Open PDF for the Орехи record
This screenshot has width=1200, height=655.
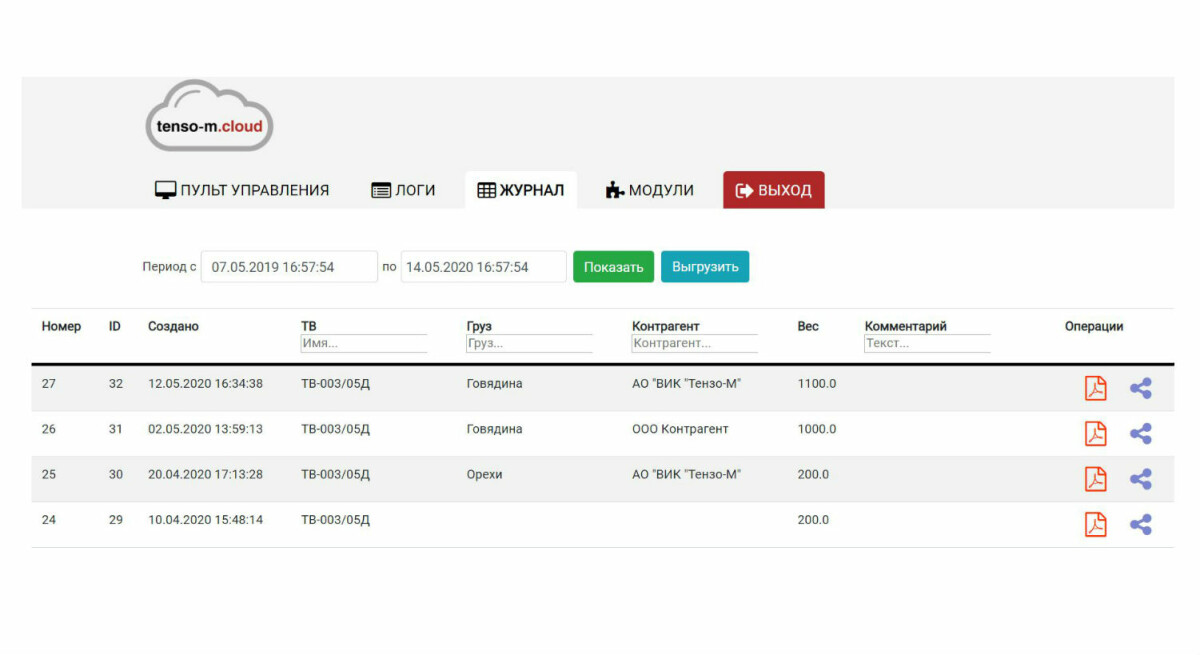pyautogui.click(x=1096, y=479)
